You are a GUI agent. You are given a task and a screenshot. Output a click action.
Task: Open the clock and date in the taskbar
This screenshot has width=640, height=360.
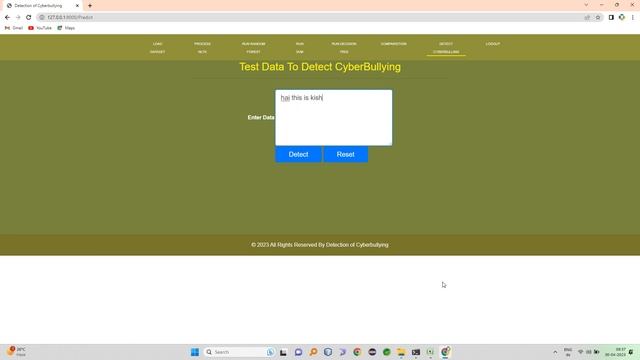coord(616,352)
